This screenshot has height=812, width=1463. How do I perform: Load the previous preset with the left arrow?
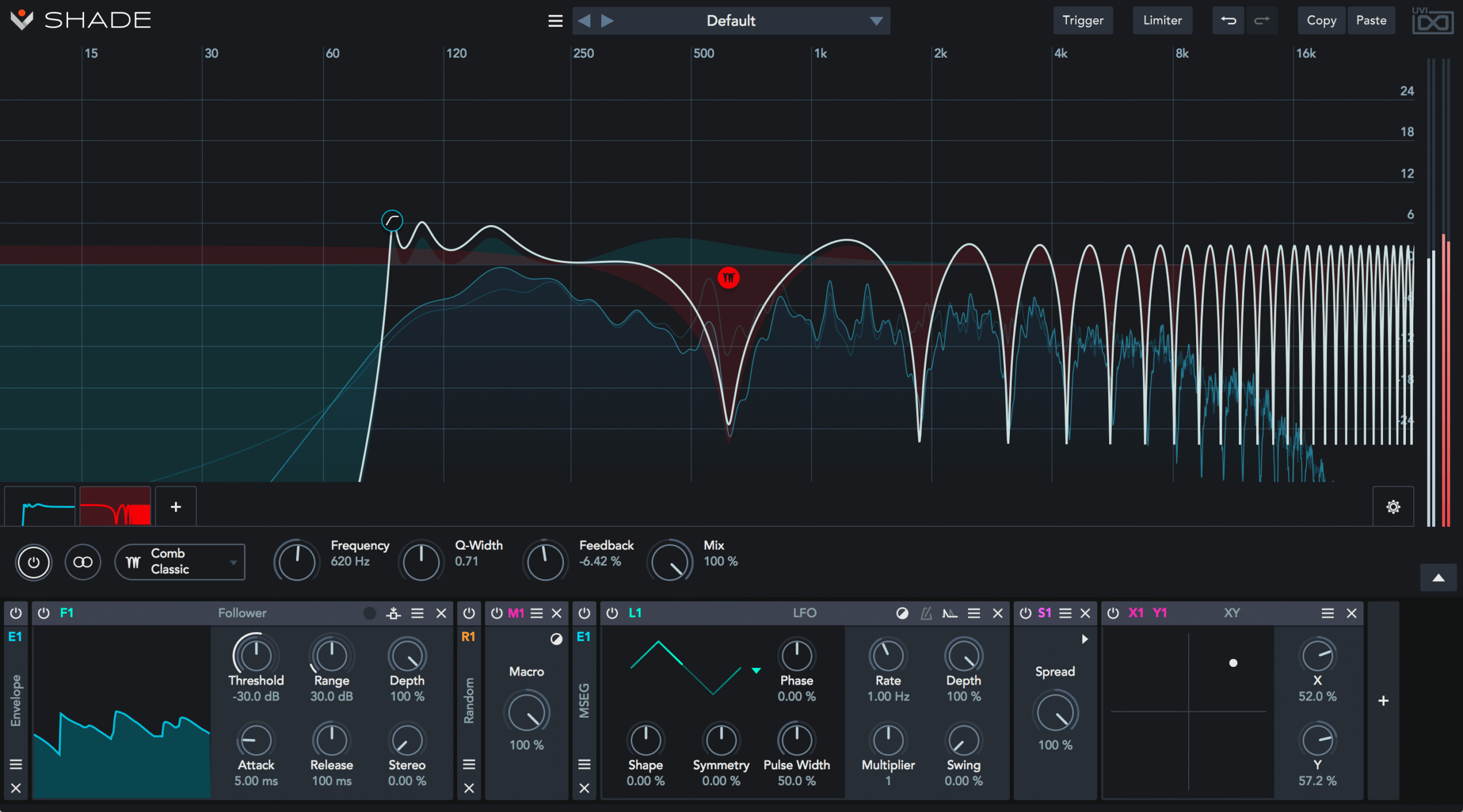pos(584,21)
